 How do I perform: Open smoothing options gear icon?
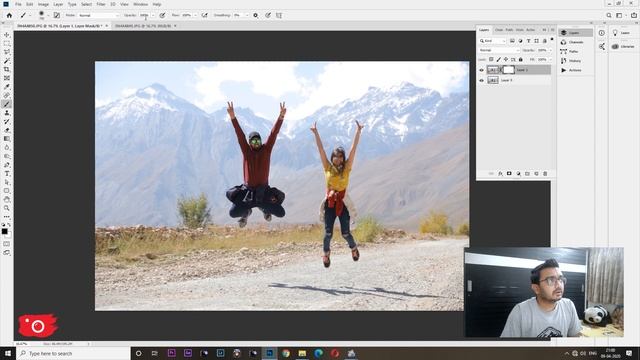click(256, 15)
